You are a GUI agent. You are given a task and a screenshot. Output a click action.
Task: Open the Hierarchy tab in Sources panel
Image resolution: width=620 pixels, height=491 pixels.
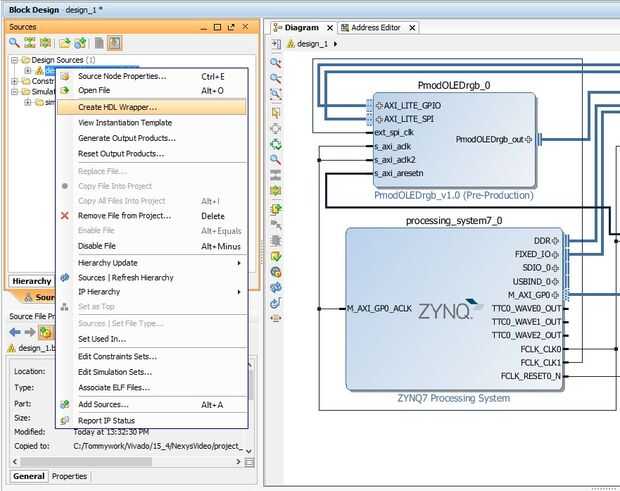tap(32, 281)
